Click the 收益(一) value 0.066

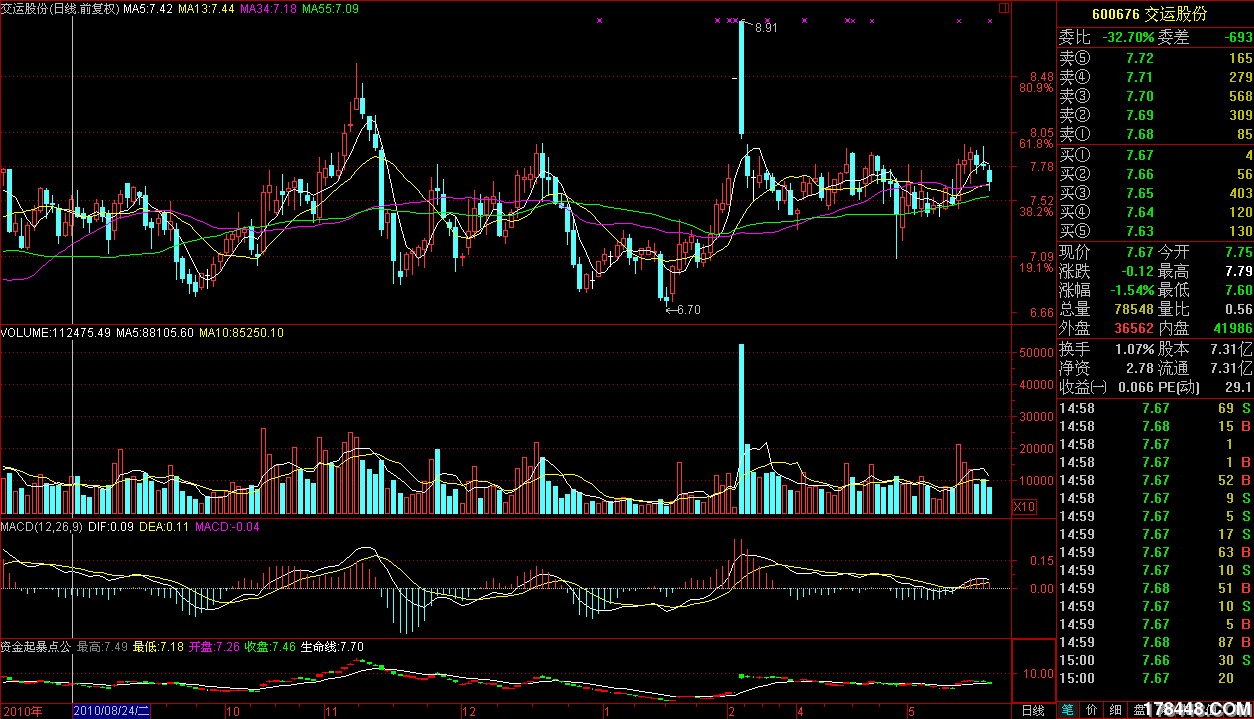1136,388
